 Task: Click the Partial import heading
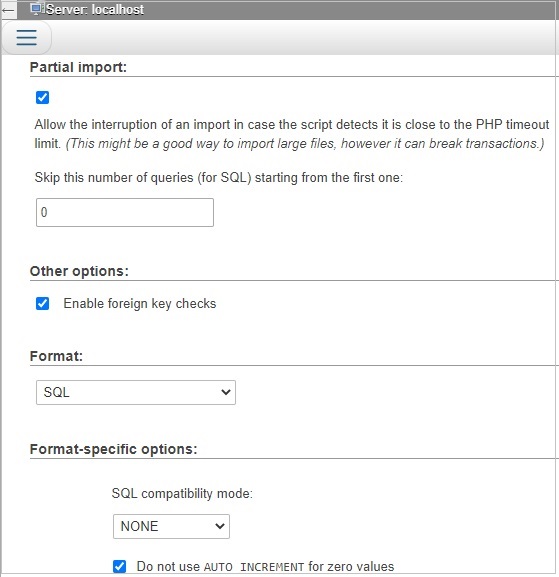click(78, 67)
